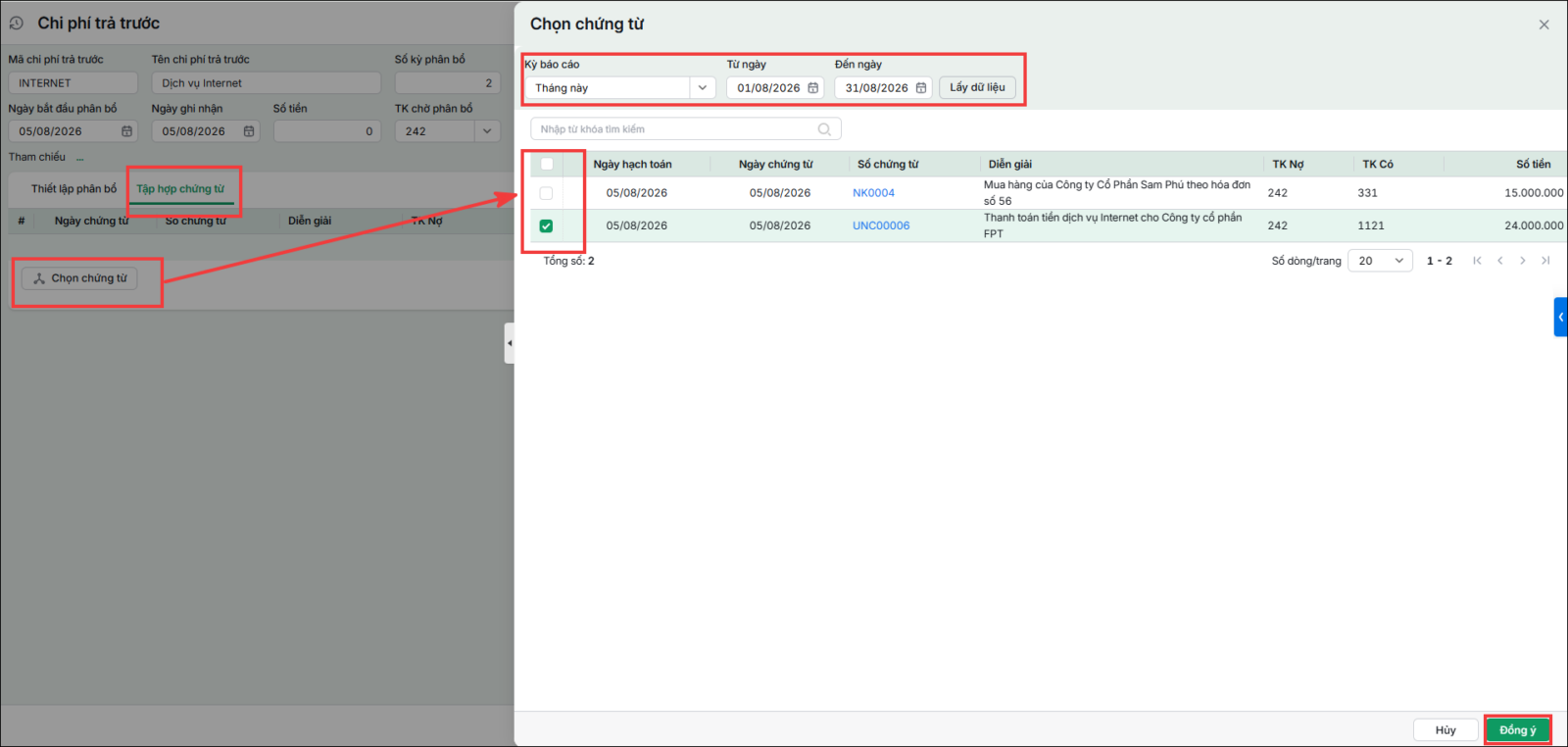Click the keyword search input field
Screen dimensions: 1568x747
[686, 129]
